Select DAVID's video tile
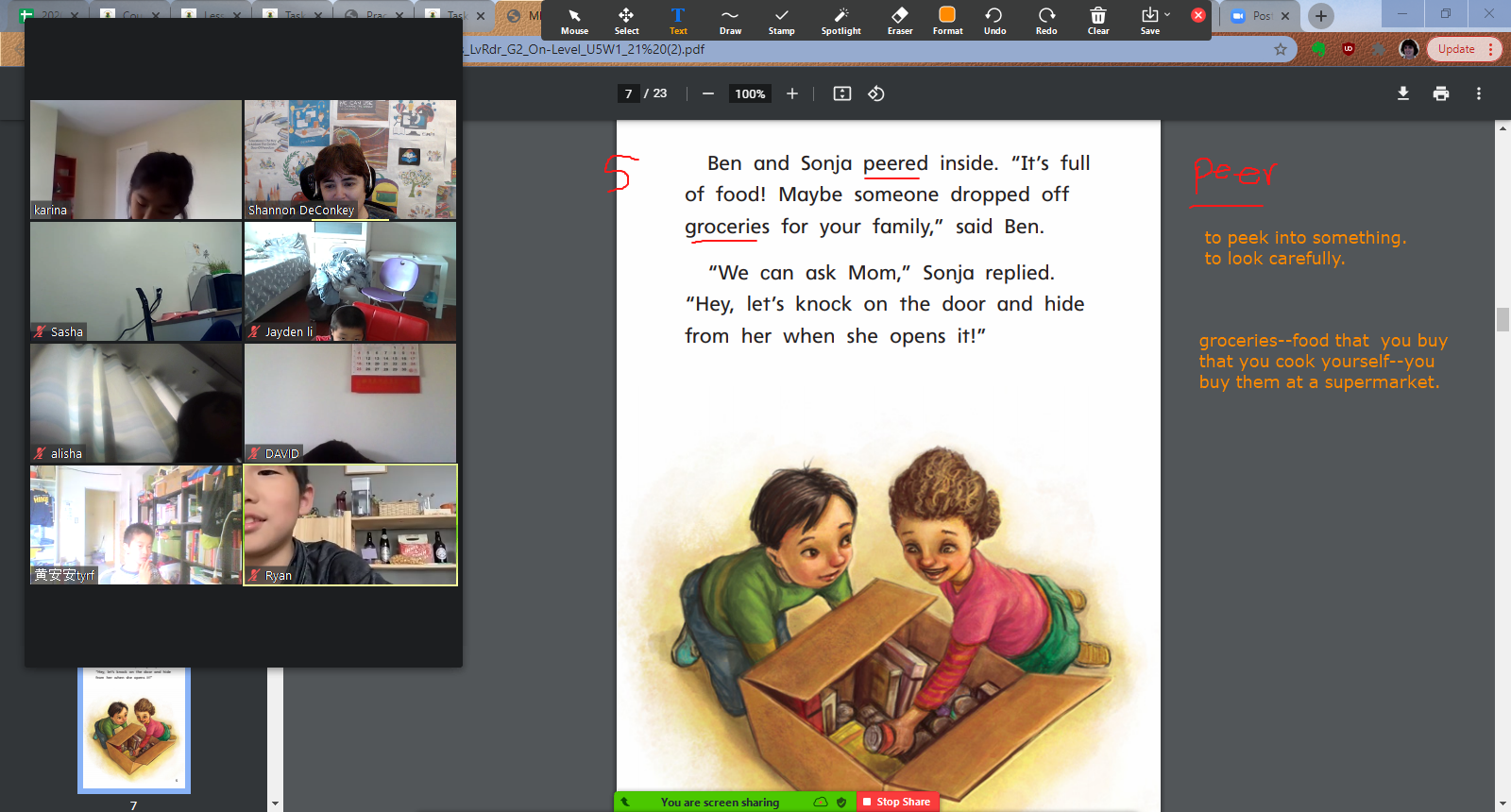Screen dimensions: 1511x812 click(x=350, y=403)
